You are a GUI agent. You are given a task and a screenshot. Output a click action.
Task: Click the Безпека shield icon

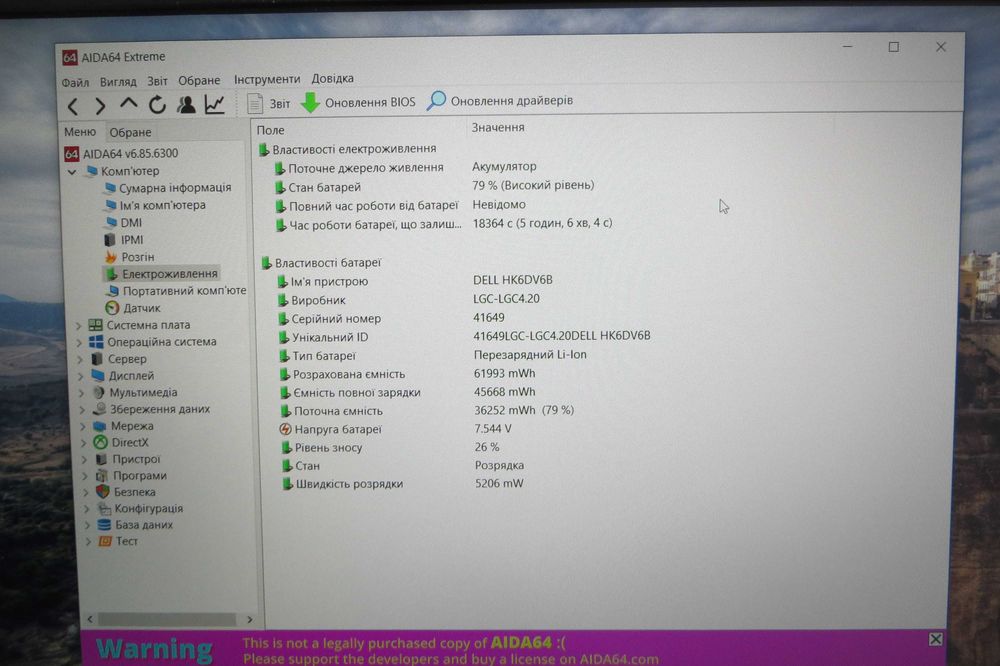tap(102, 492)
